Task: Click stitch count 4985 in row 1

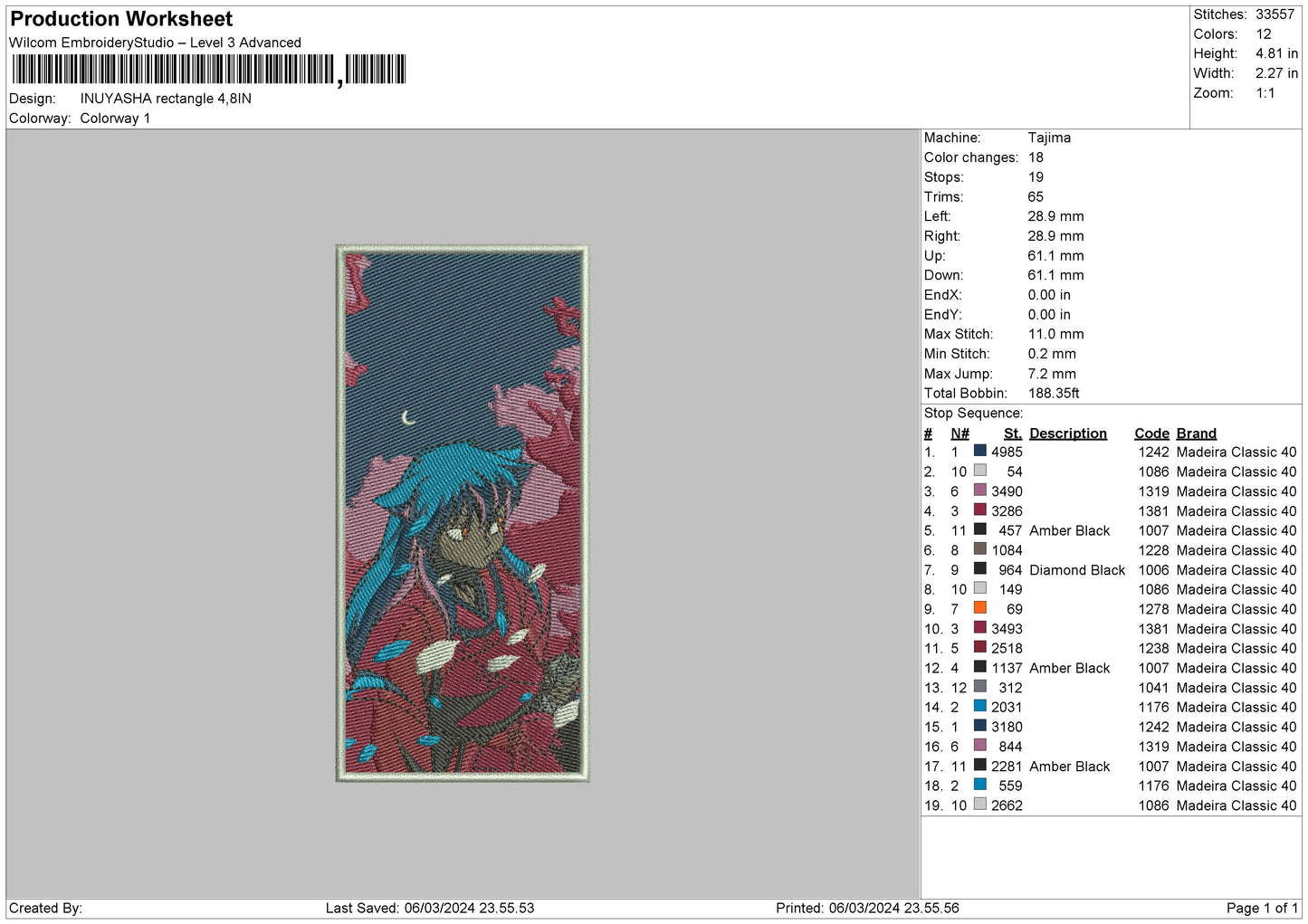Action: point(1007,452)
